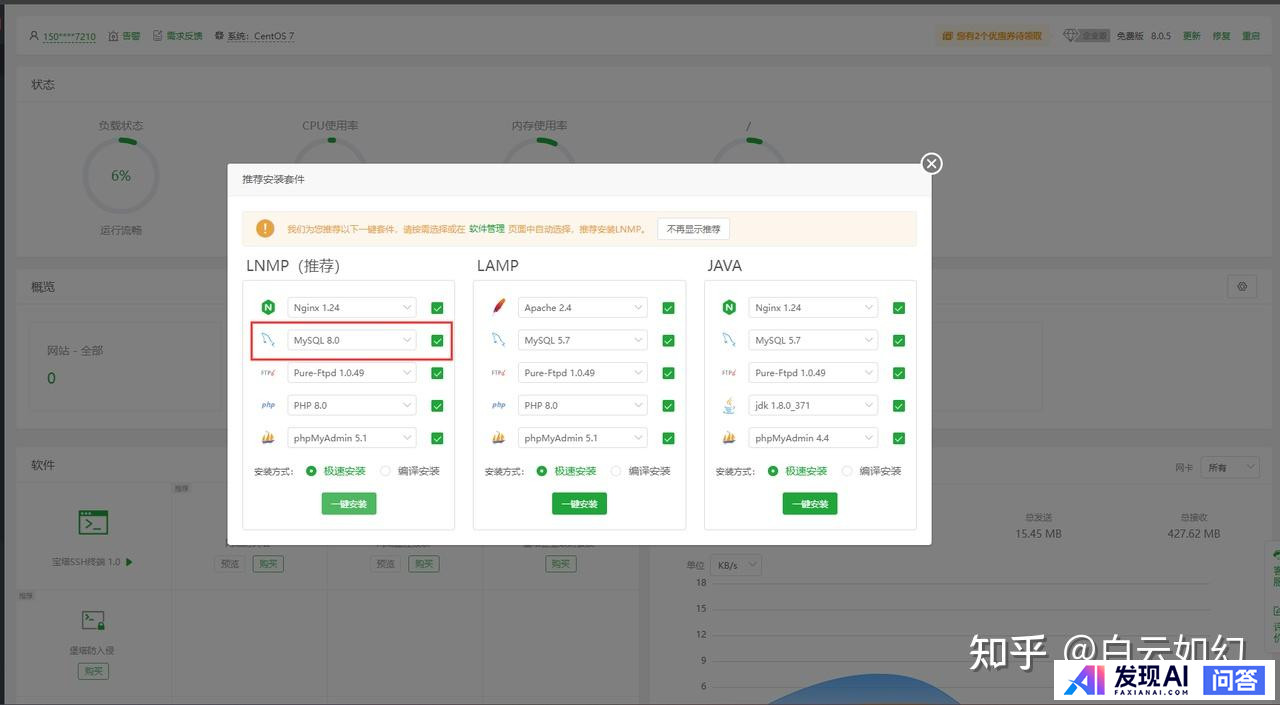Screen dimensions: 1280x705
Task: Click the orange warning icon in notice bar
Action: coord(265,229)
